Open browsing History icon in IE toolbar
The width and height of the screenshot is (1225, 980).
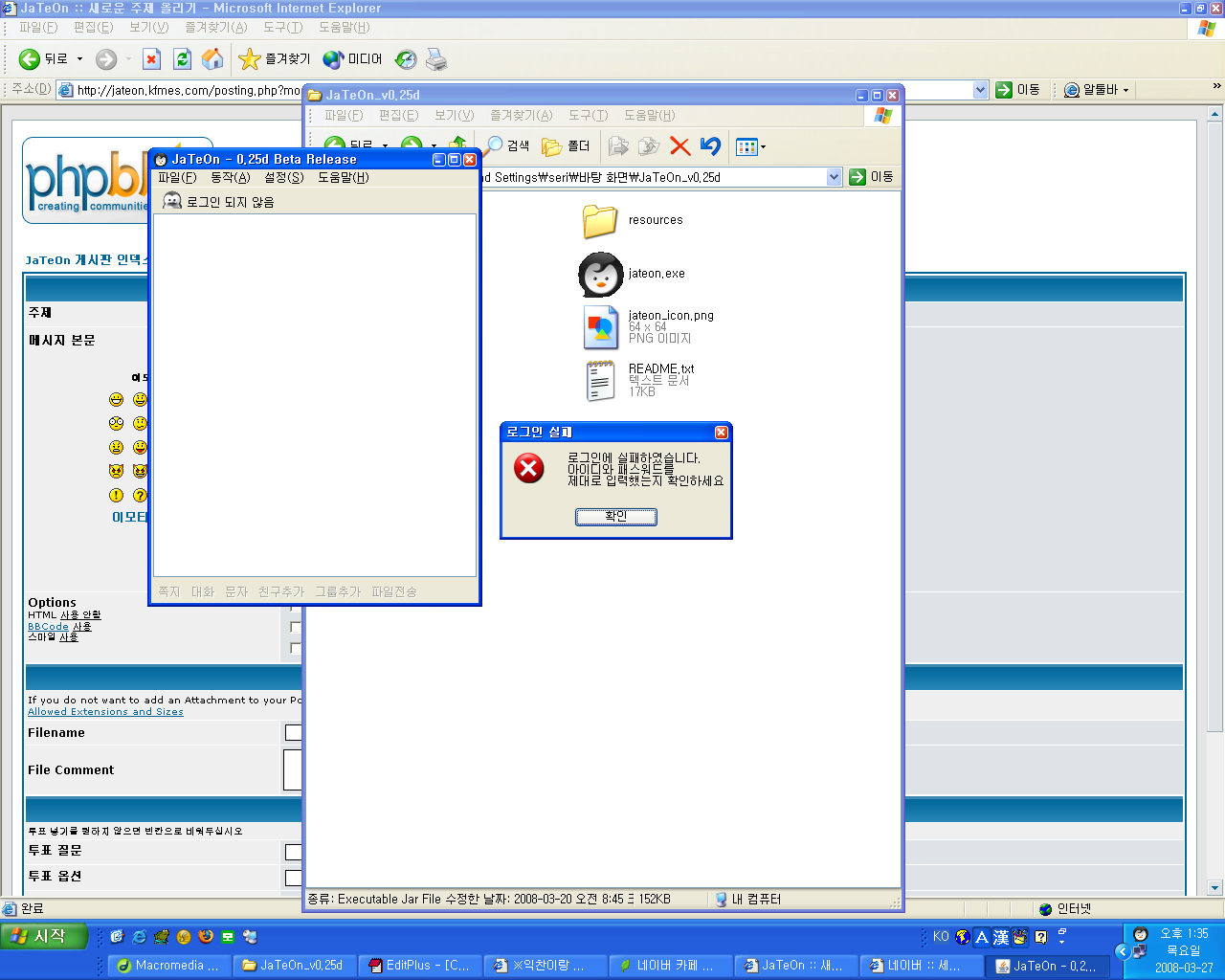pyautogui.click(x=406, y=59)
